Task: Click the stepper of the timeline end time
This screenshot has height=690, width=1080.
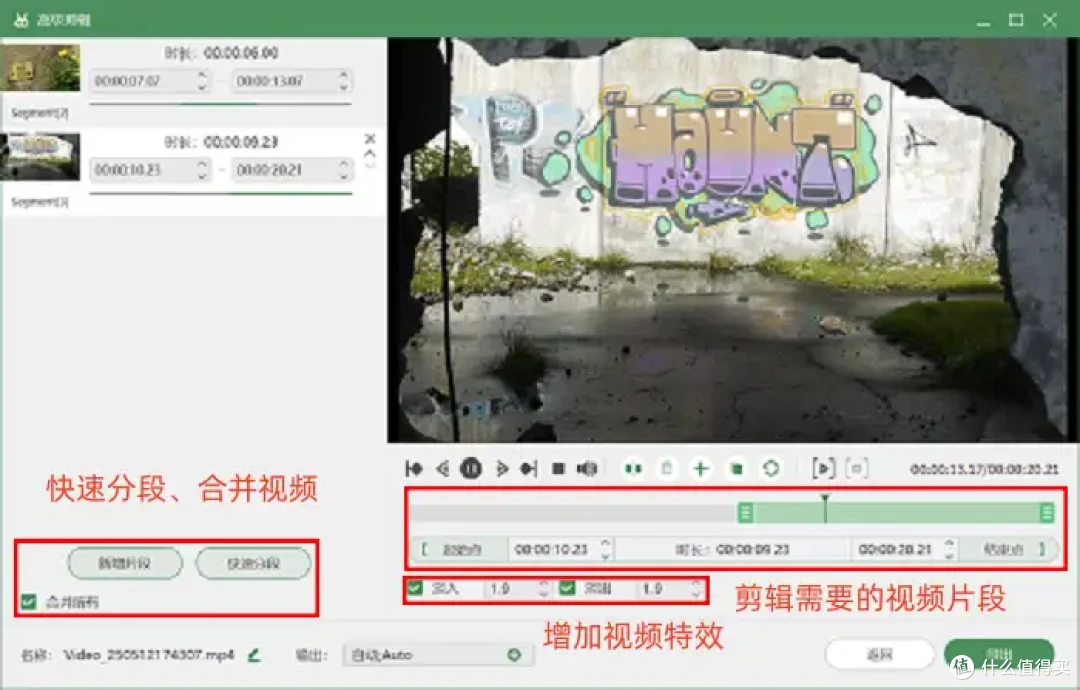Action: click(949, 550)
